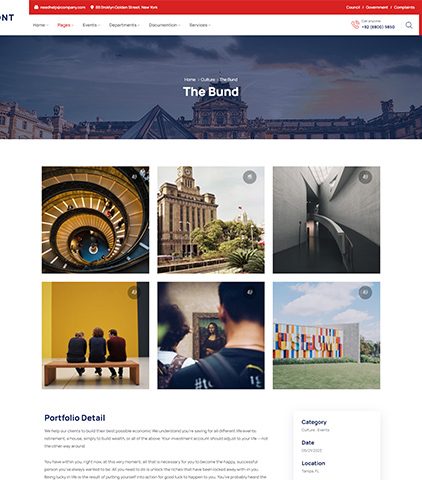Click the Complaints link in top bar
Screen dimensions: 422x480
click(x=404, y=7)
